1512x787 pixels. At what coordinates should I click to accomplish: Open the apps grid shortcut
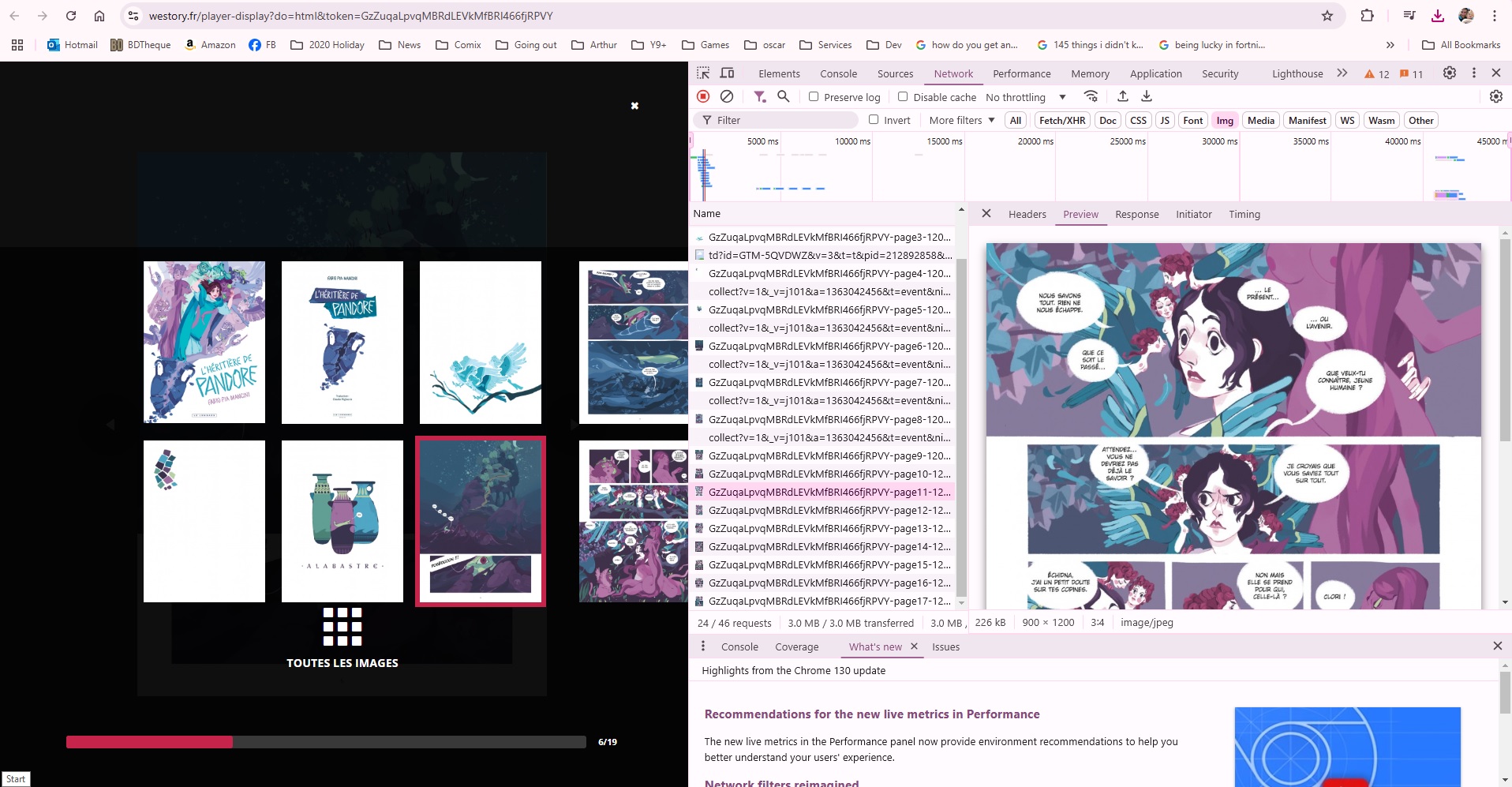coord(17,45)
